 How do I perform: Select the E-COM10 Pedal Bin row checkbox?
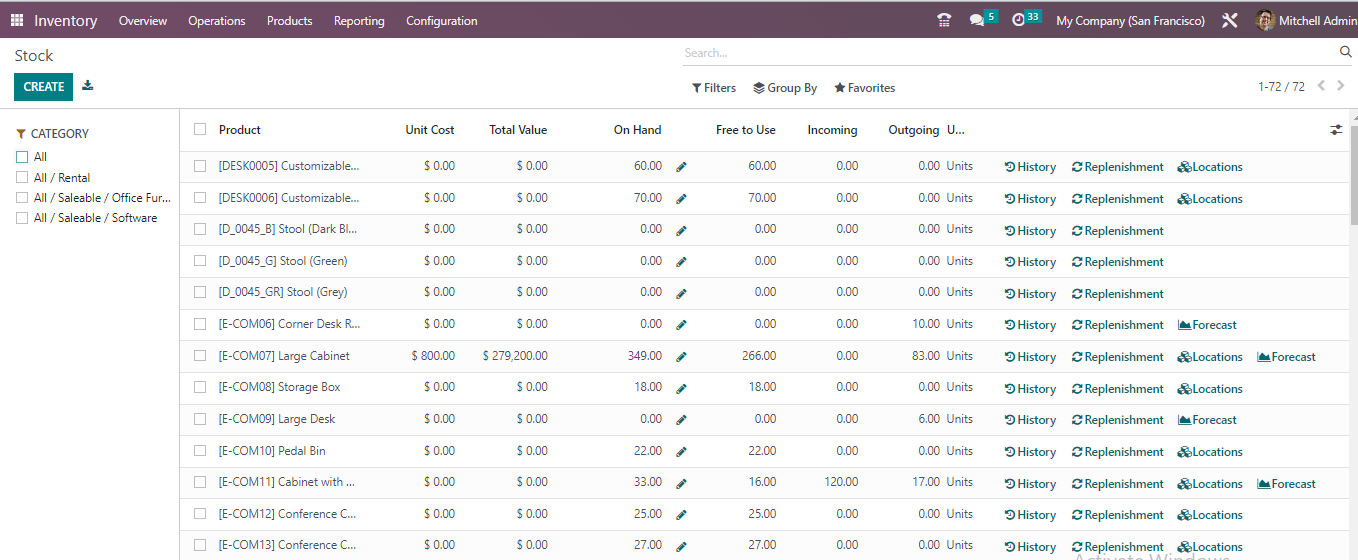tap(200, 450)
